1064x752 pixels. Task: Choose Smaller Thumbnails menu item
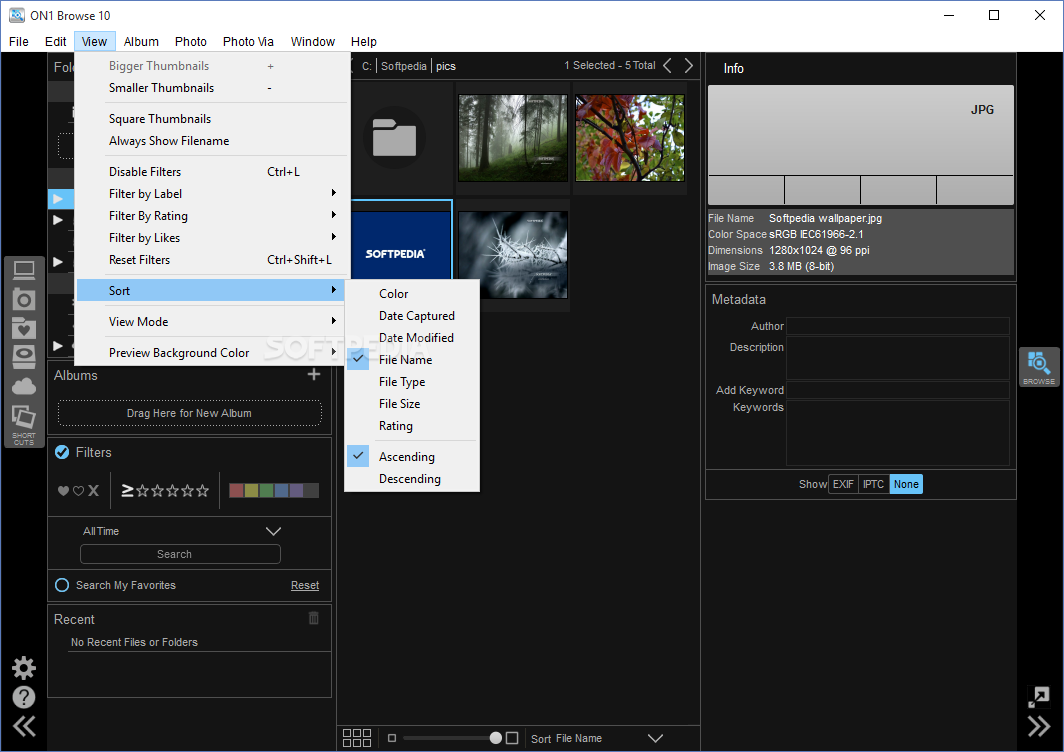(212, 88)
